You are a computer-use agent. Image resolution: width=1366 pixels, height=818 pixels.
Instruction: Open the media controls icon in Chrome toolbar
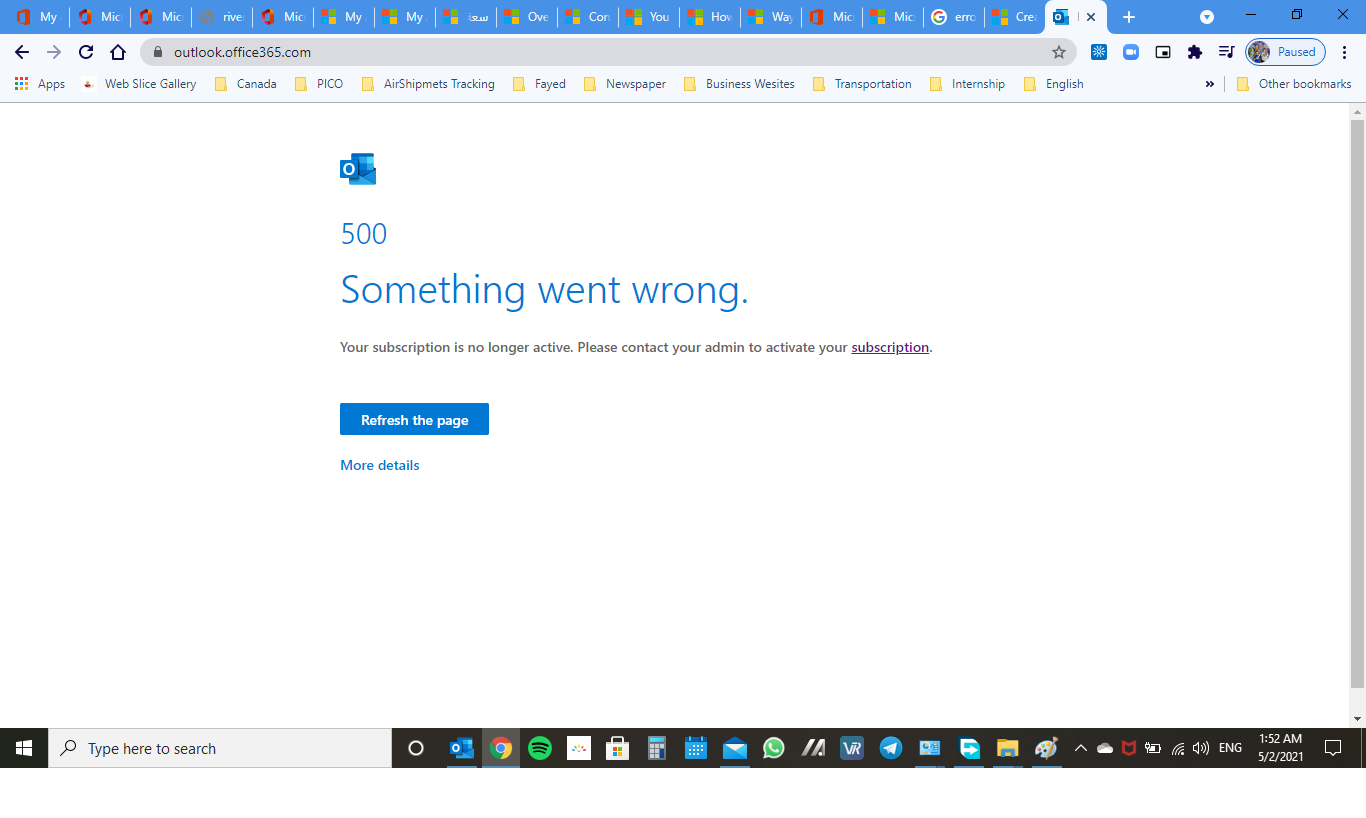click(1226, 52)
